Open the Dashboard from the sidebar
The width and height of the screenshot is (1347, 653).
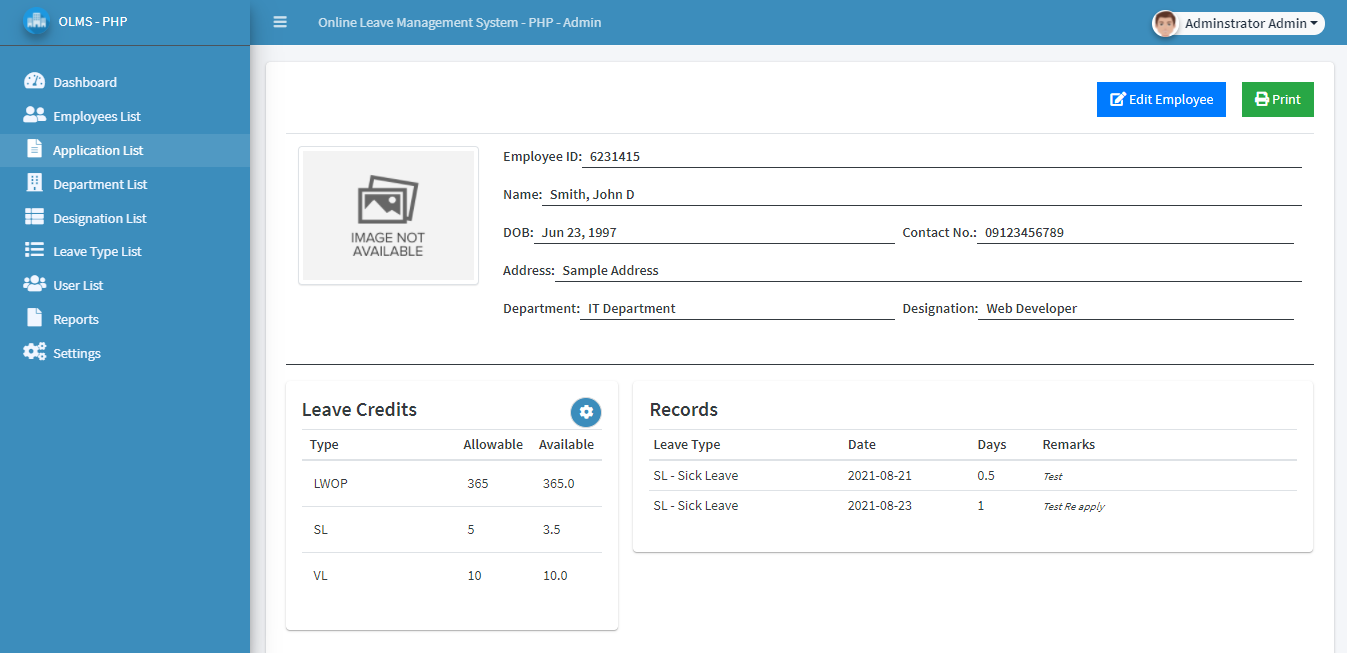[x=33, y=81]
